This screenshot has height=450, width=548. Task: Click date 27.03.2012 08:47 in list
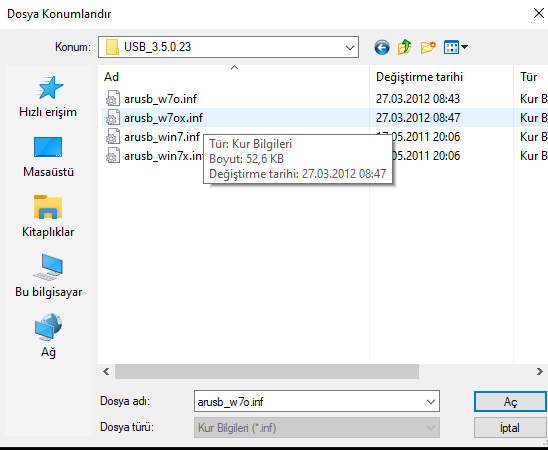[418, 118]
